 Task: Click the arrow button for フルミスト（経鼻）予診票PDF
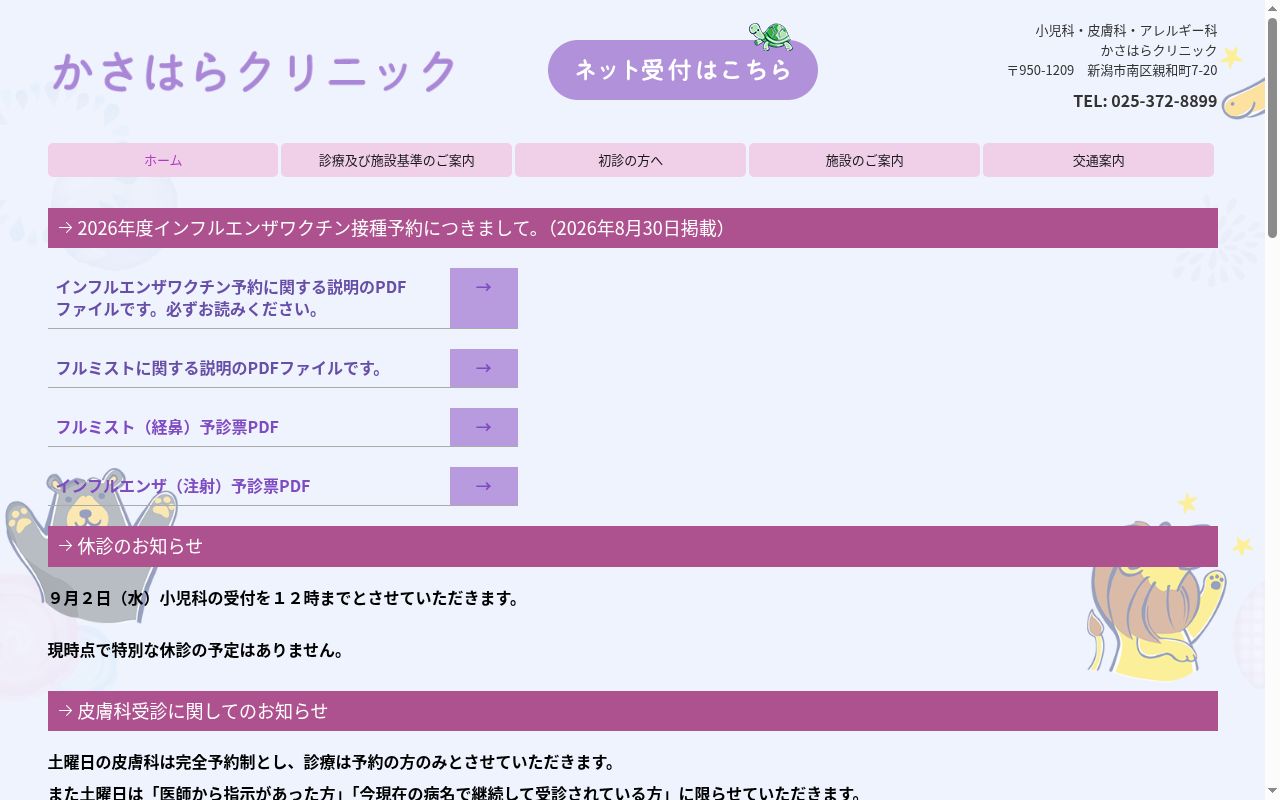pos(484,427)
